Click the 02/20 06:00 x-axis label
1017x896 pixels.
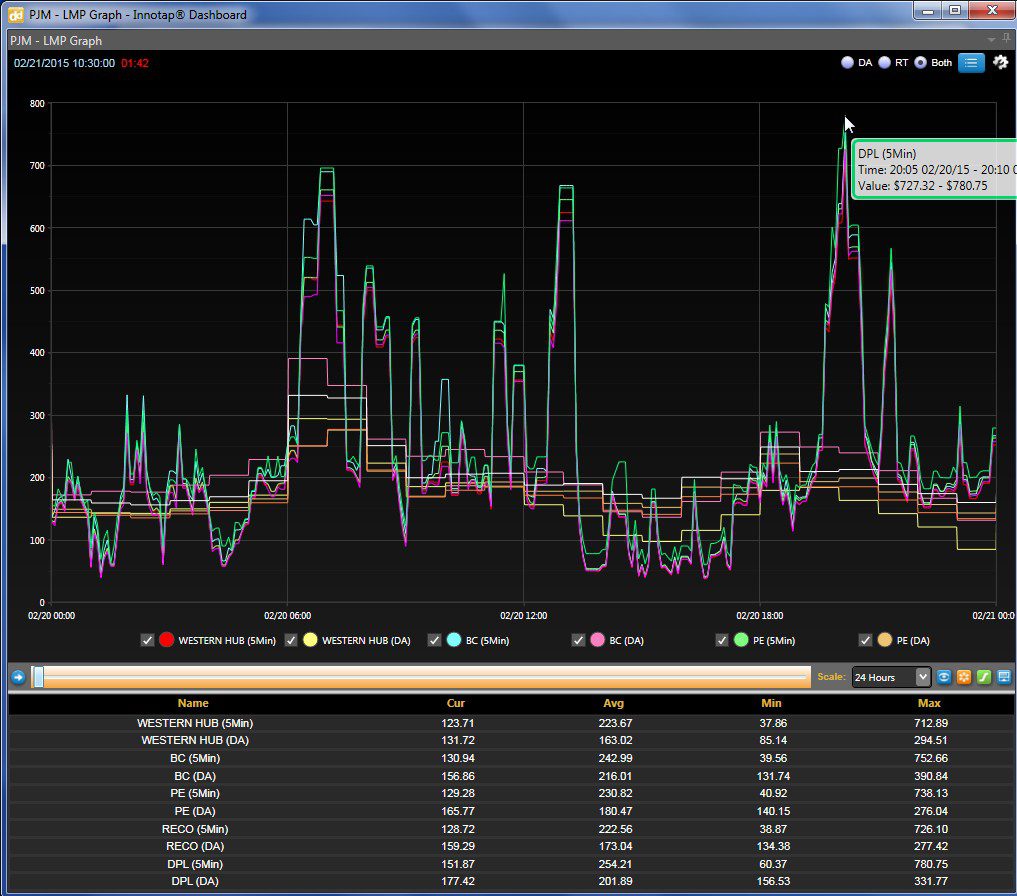pos(287,616)
